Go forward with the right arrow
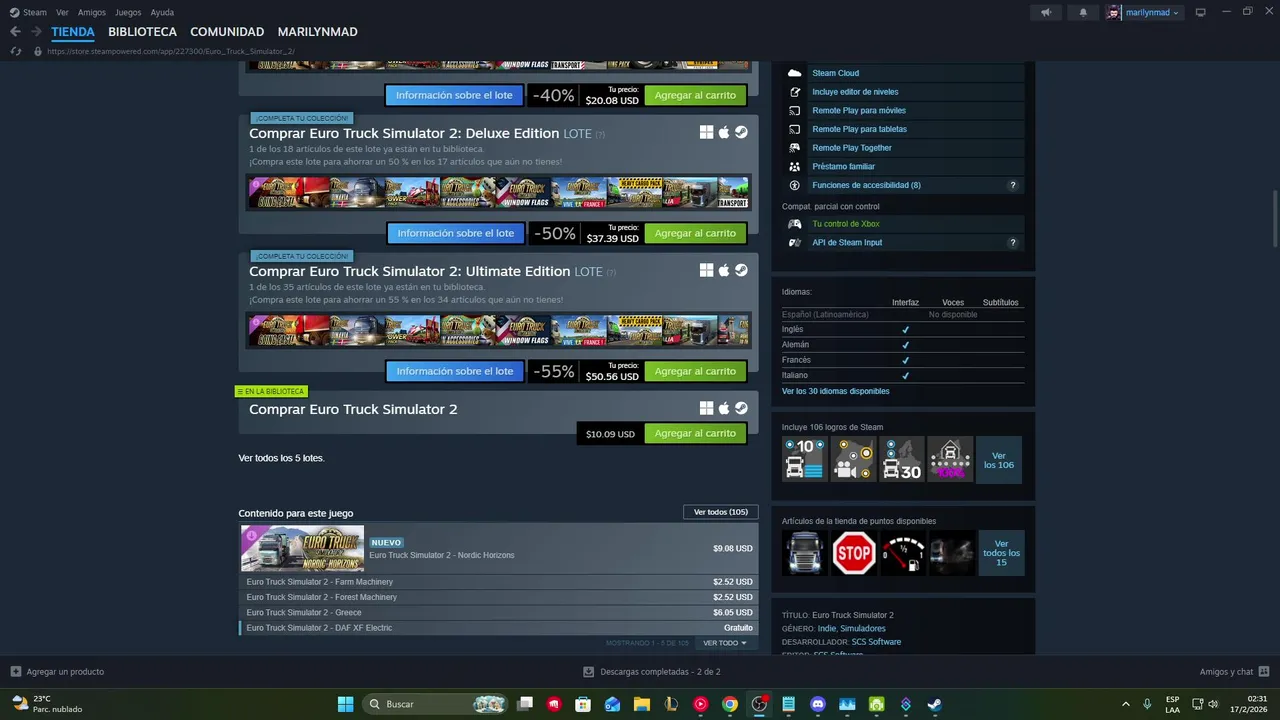1280x720 pixels. (36, 32)
